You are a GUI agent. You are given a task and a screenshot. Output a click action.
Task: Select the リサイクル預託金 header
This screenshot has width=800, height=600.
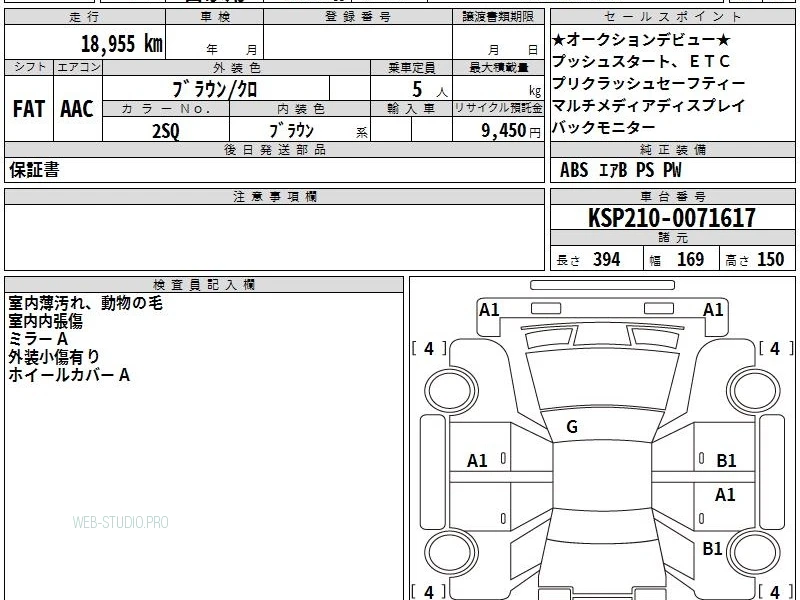pyautogui.click(x=498, y=108)
